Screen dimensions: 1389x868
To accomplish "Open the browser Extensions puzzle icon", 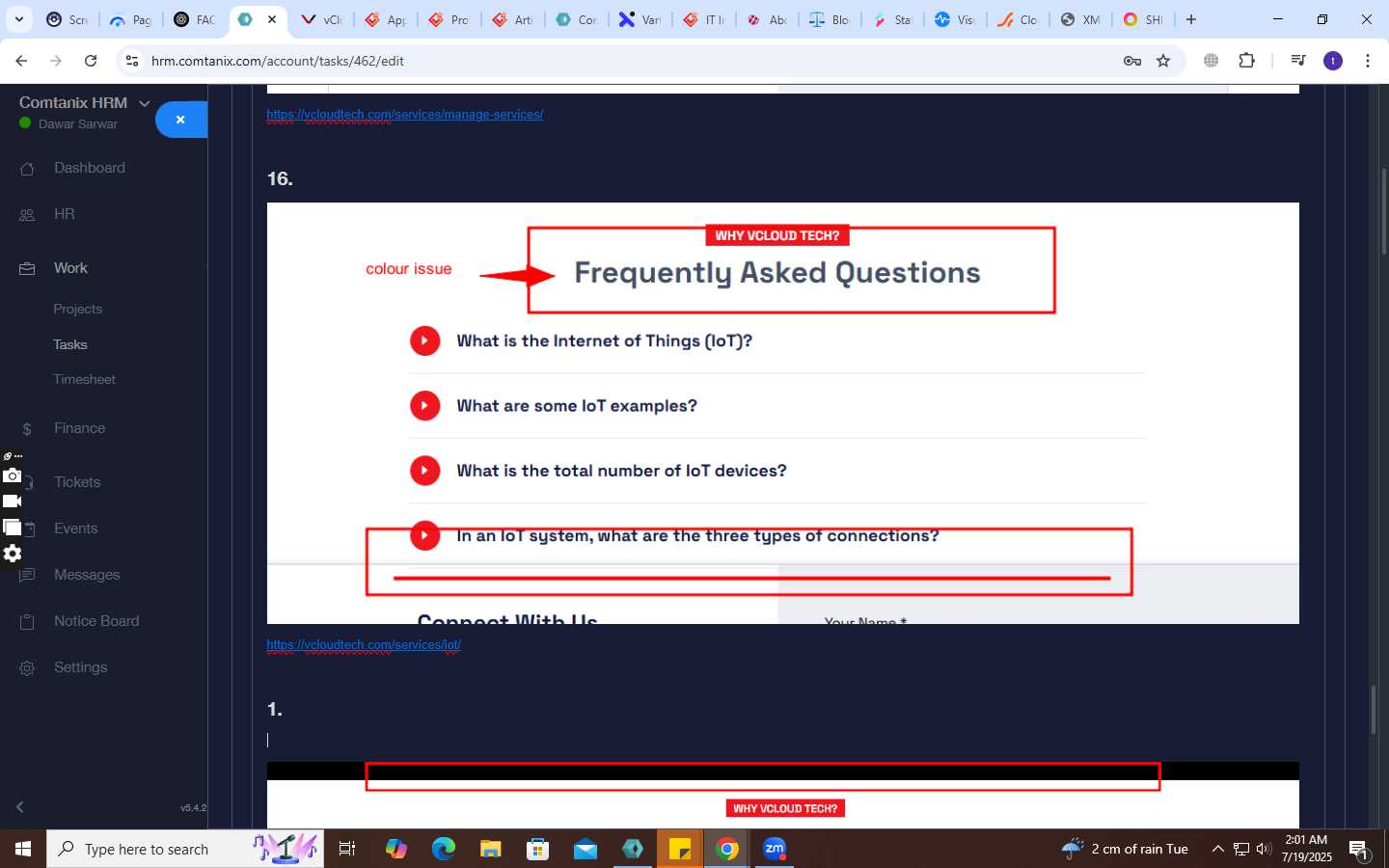I will tap(1246, 61).
